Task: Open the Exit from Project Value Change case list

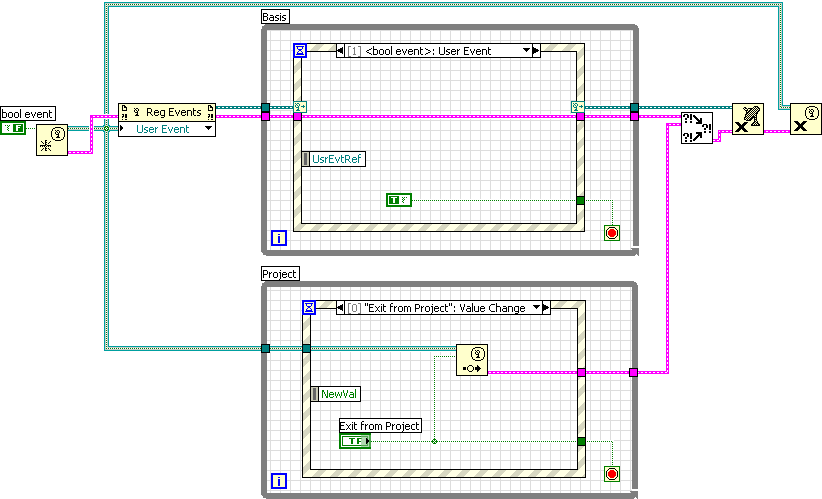Action: [536, 308]
